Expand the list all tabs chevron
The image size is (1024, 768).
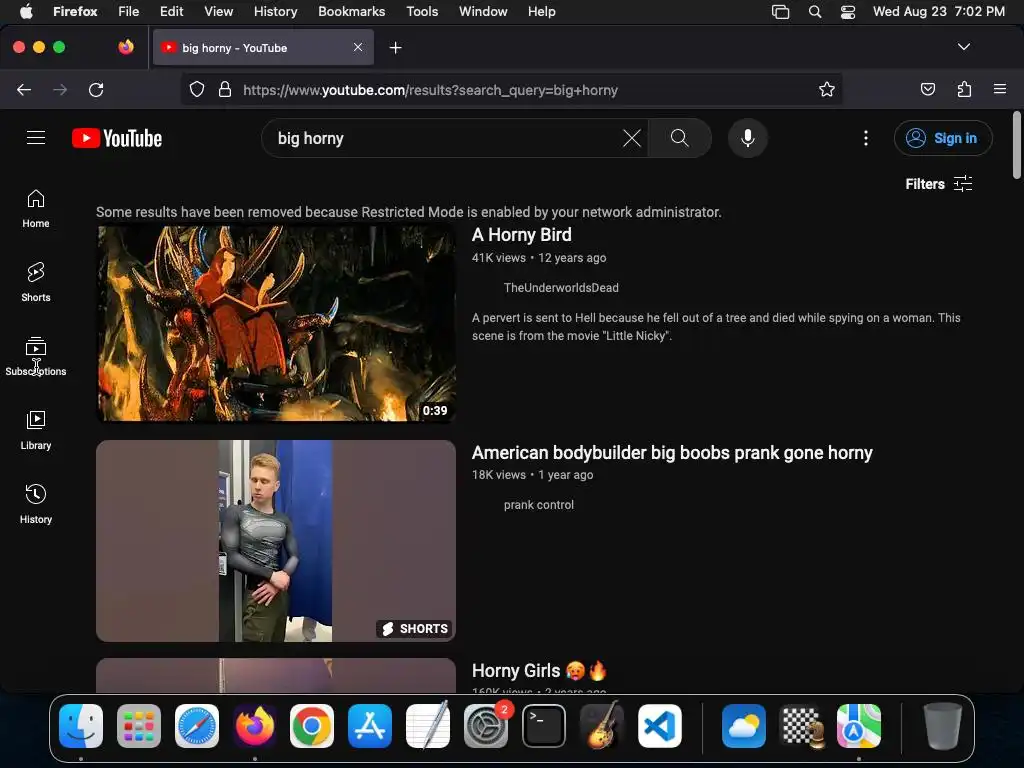[x=964, y=47]
